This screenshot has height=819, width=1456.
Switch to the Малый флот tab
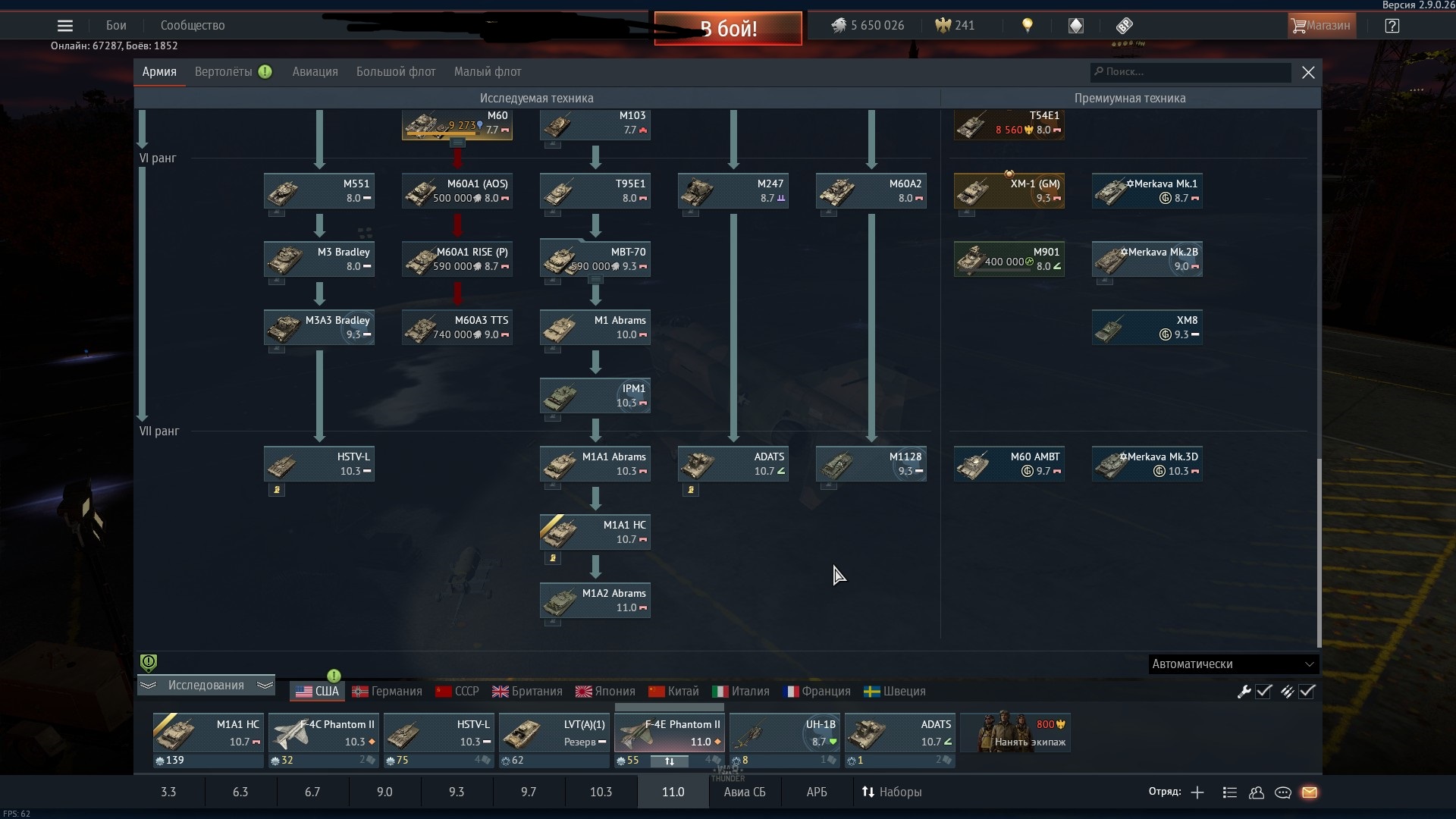(x=488, y=72)
